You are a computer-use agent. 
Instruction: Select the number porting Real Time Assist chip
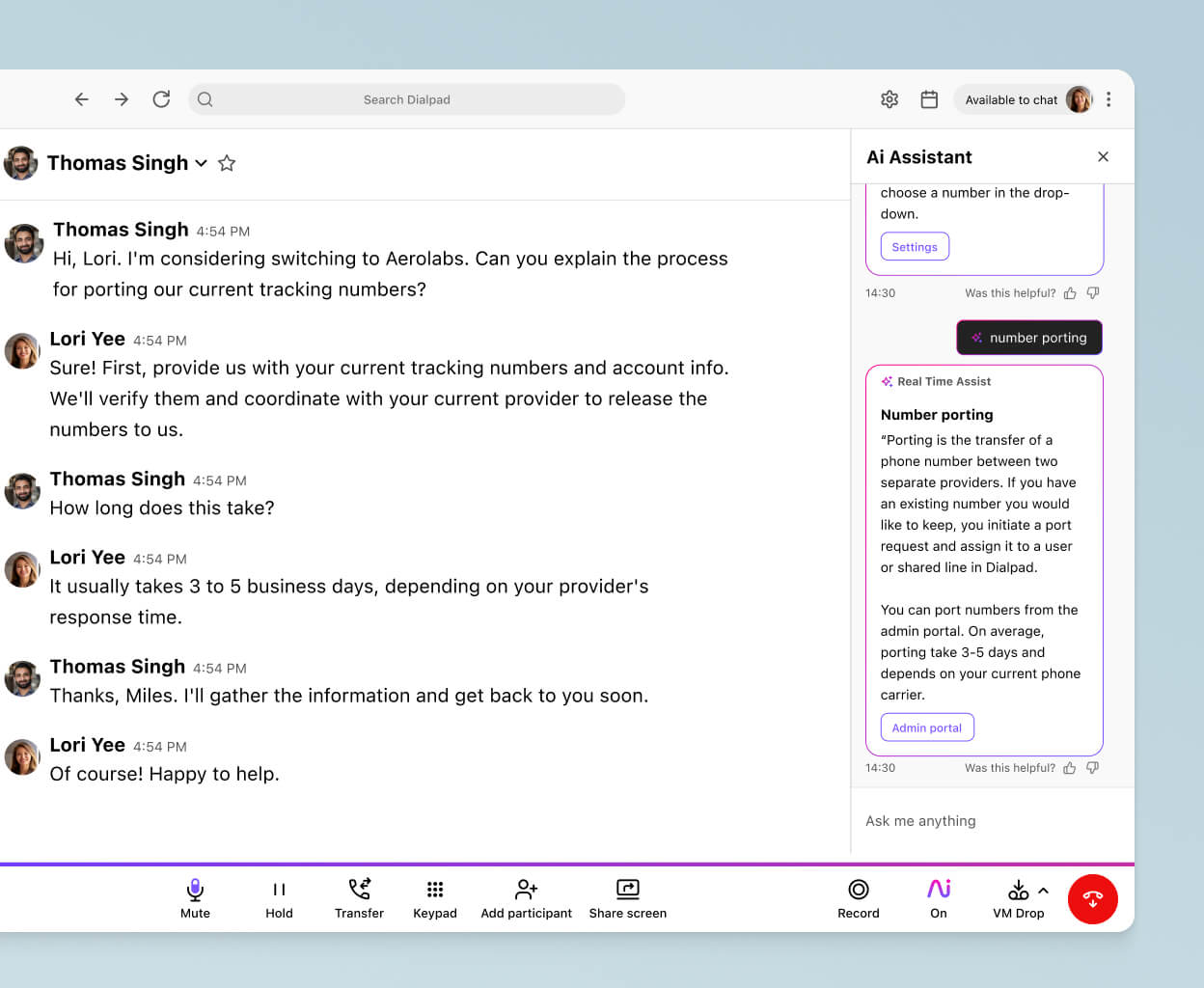(x=1029, y=338)
